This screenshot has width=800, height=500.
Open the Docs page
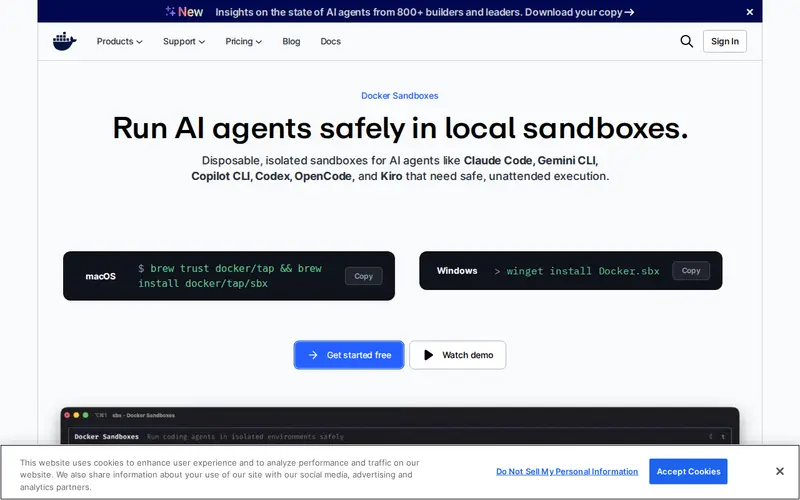331,41
